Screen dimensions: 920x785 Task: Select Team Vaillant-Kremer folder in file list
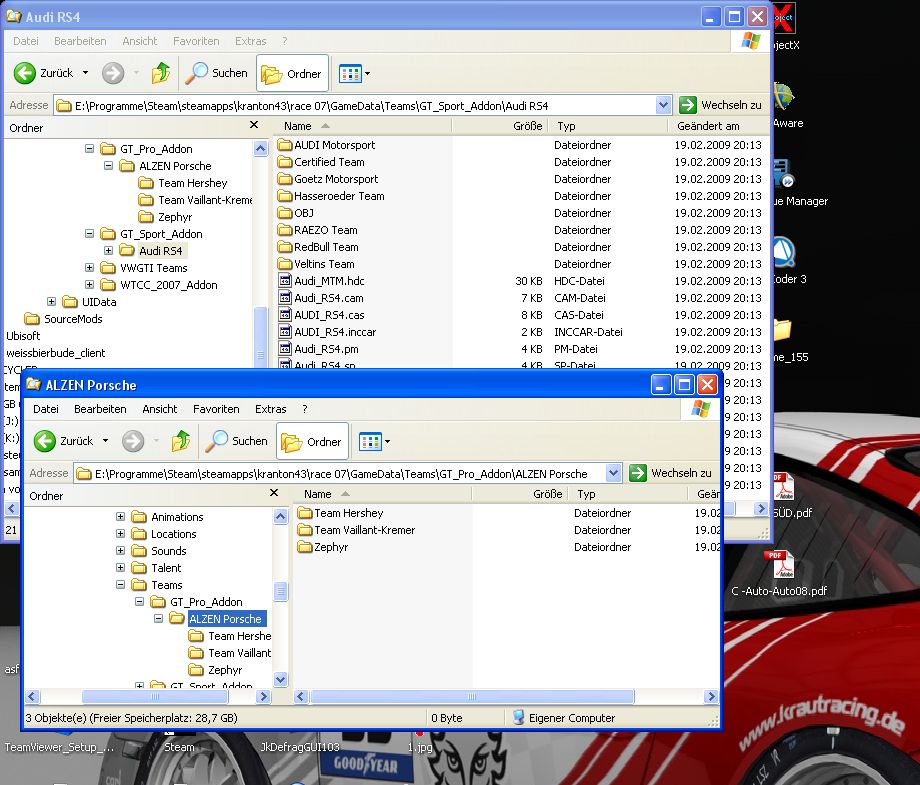[x=364, y=530]
